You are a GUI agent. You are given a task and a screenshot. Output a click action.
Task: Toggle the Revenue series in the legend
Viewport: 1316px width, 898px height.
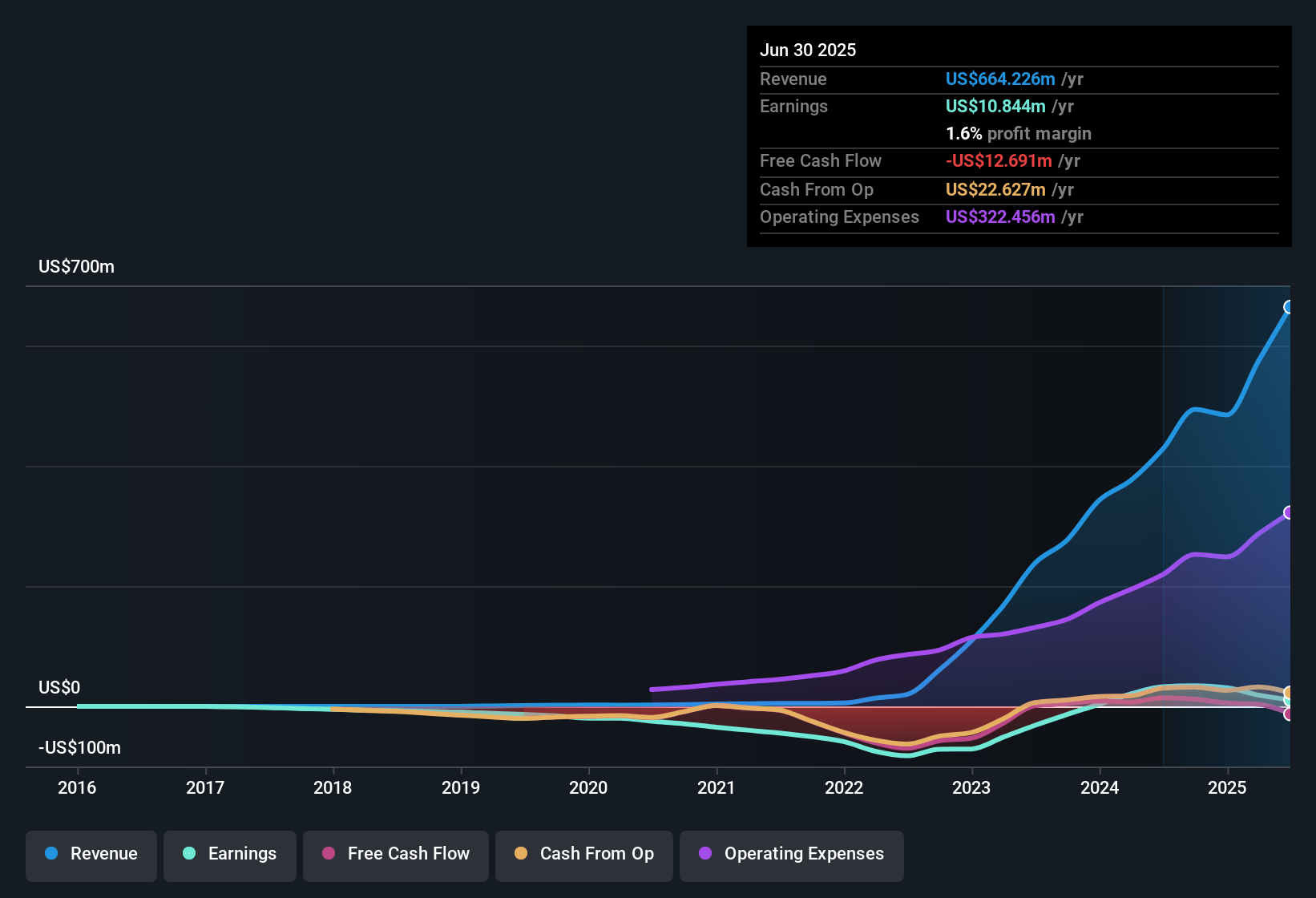(91, 856)
